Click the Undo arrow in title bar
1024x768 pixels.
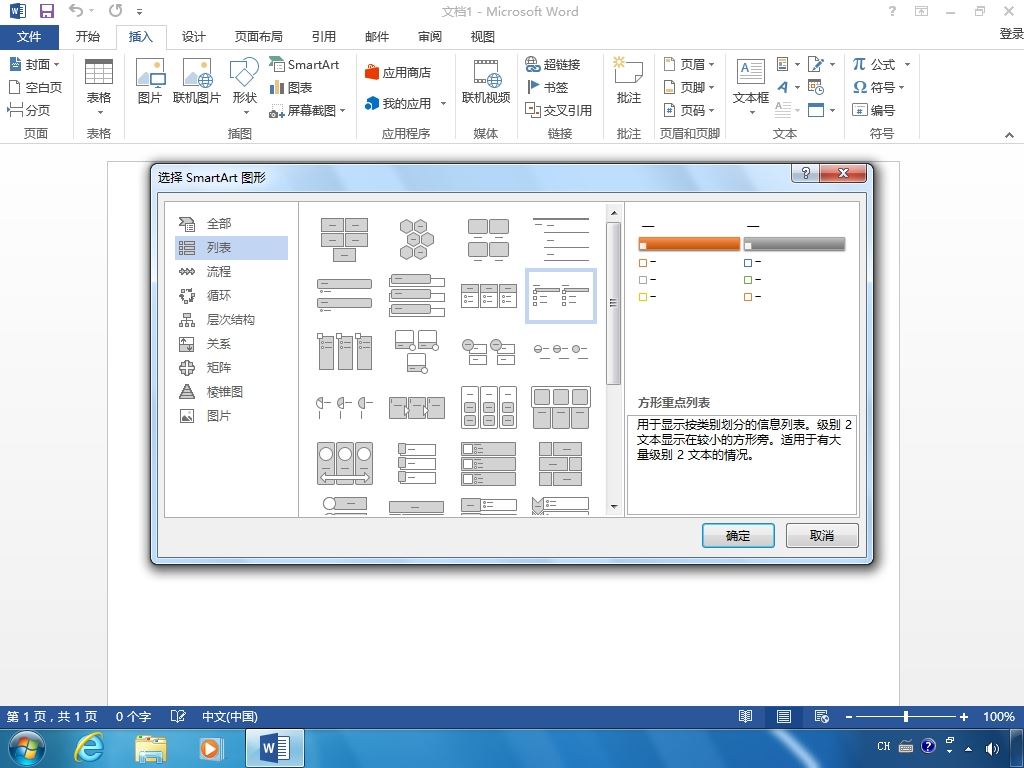[x=76, y=10]
